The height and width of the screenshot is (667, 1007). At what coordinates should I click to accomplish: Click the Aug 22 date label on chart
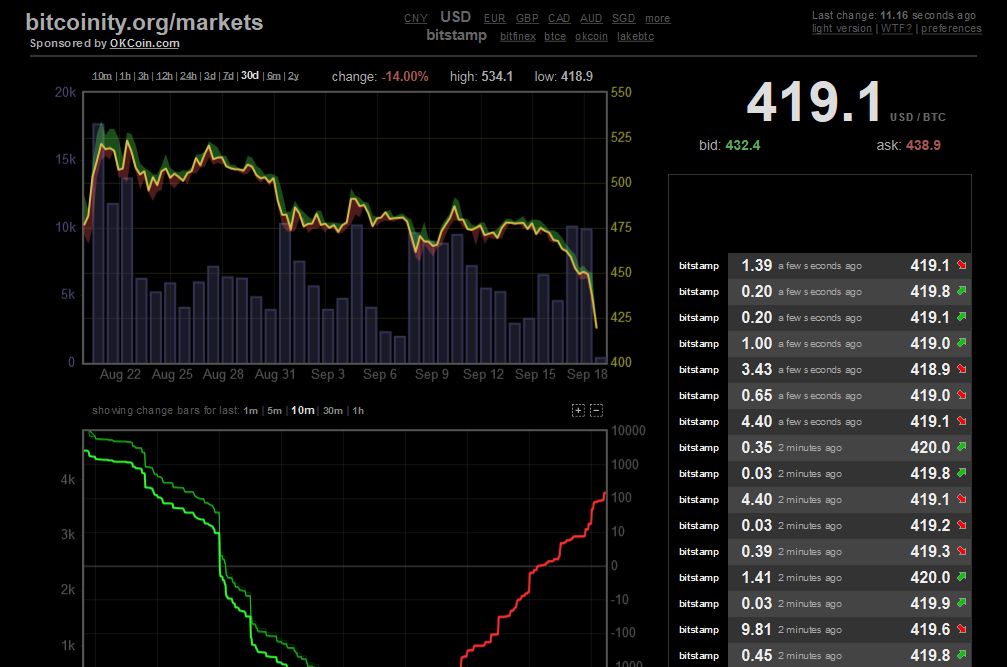coord(120,374)
